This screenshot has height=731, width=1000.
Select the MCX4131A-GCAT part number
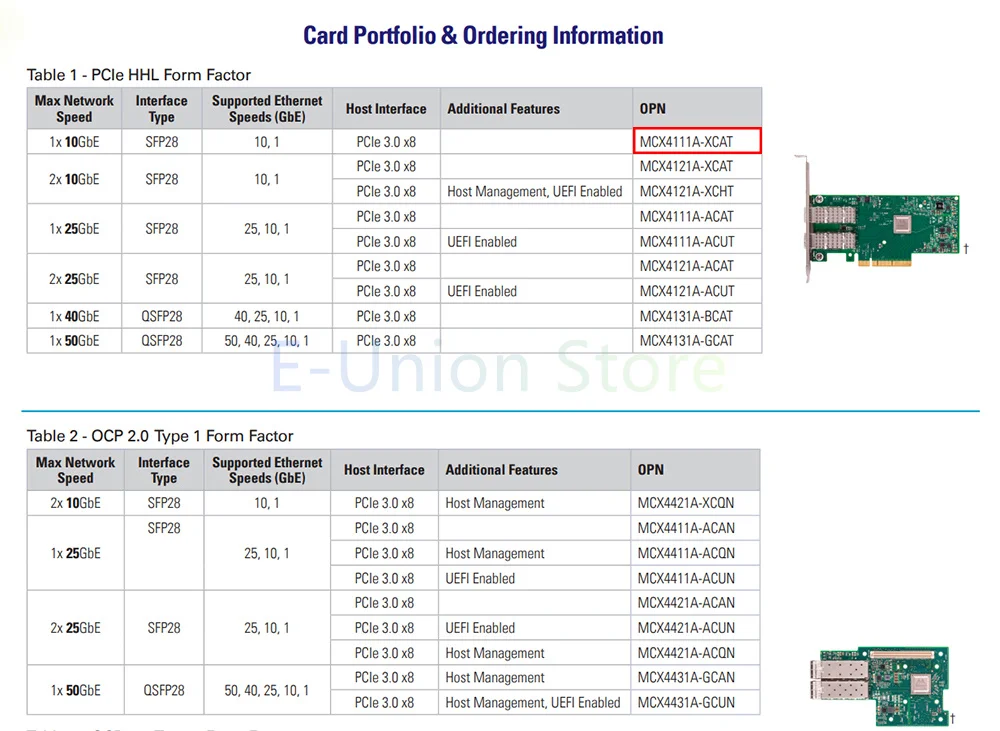click(686, 341)
